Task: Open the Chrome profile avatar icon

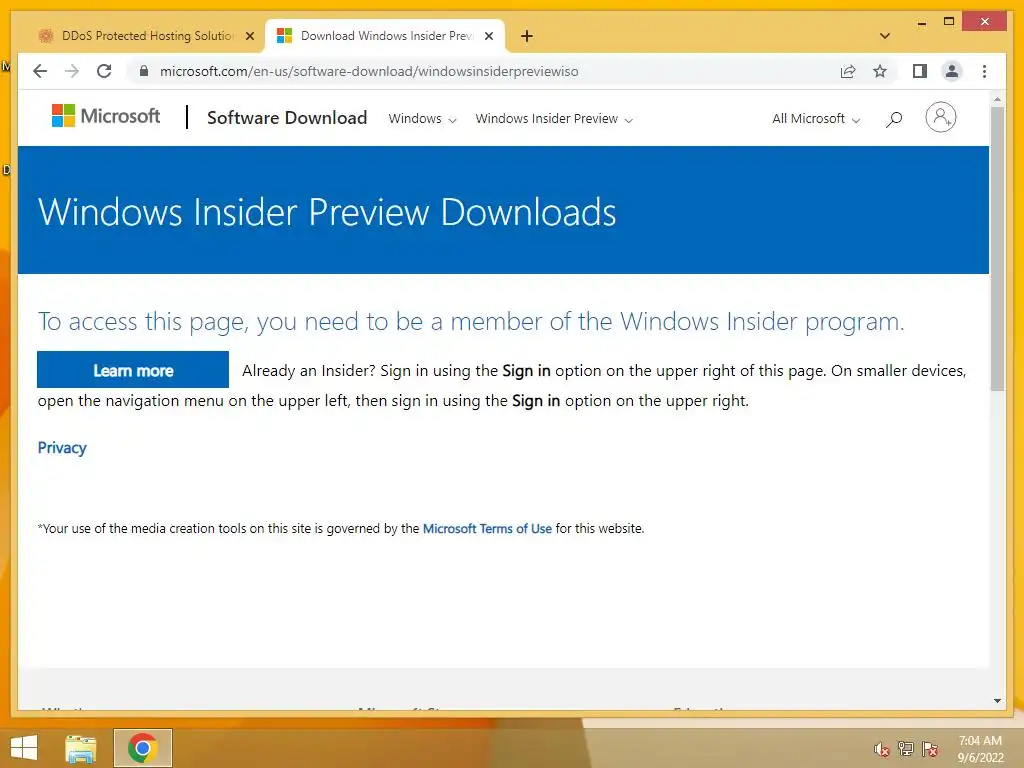Action: (x=952, y=71)
